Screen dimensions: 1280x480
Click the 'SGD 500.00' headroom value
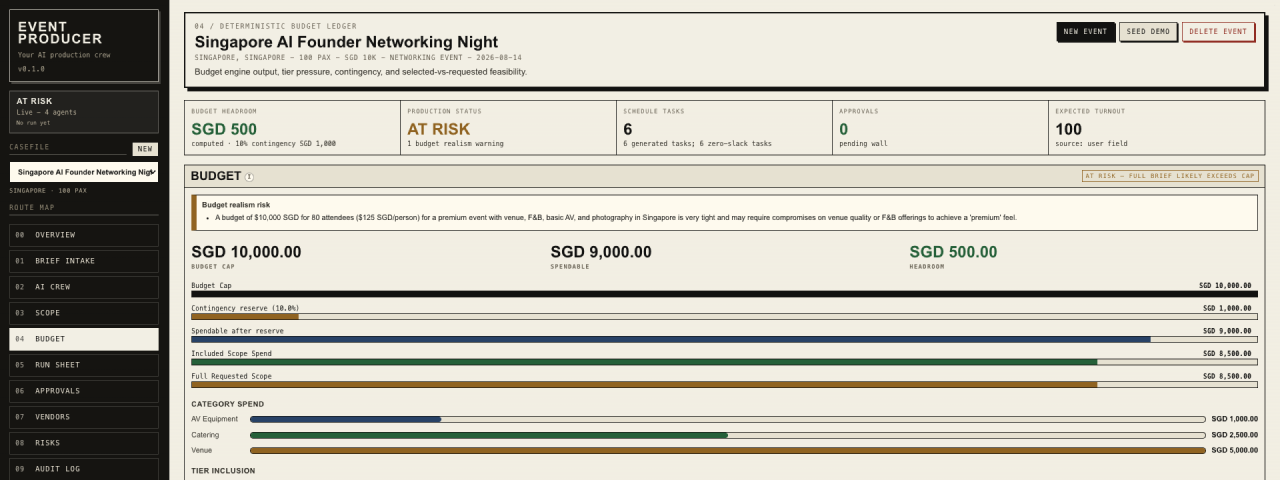click(953, 252)
